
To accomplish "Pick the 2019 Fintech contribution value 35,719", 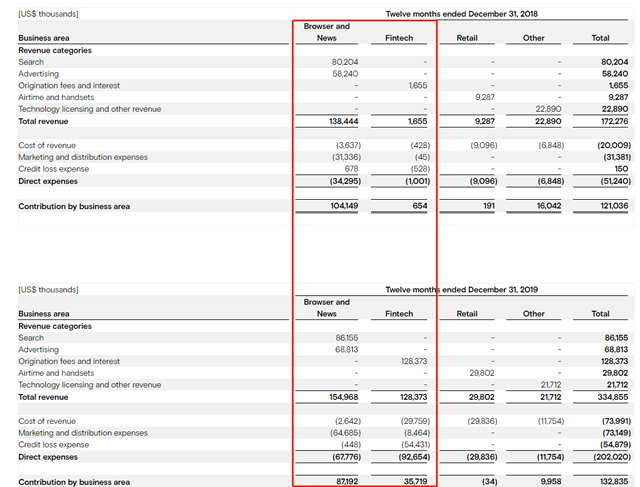I will coord(411,482).
